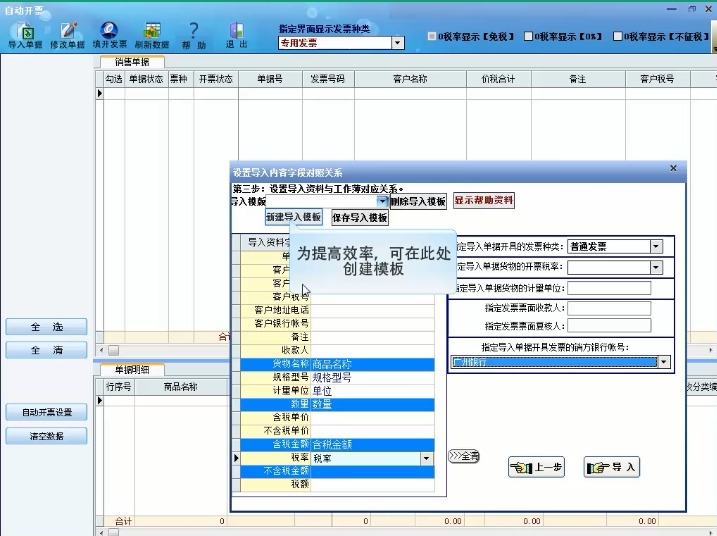Switch to the 销售单据 tab

131,62
